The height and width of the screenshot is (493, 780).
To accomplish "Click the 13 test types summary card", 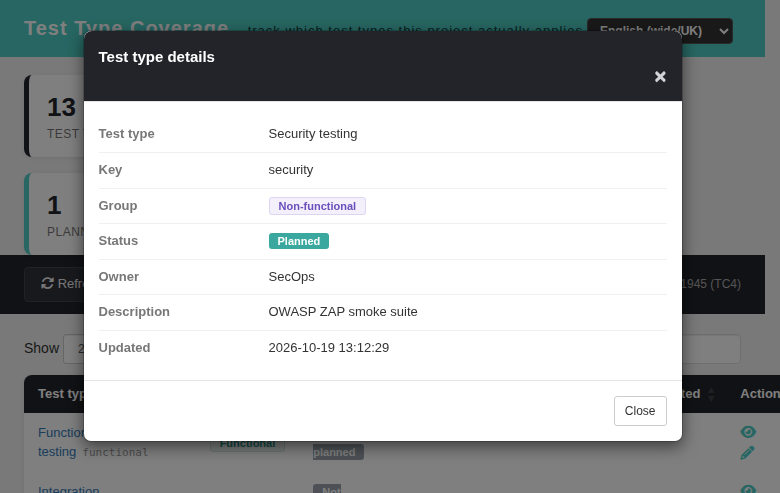I will [55, 116].
